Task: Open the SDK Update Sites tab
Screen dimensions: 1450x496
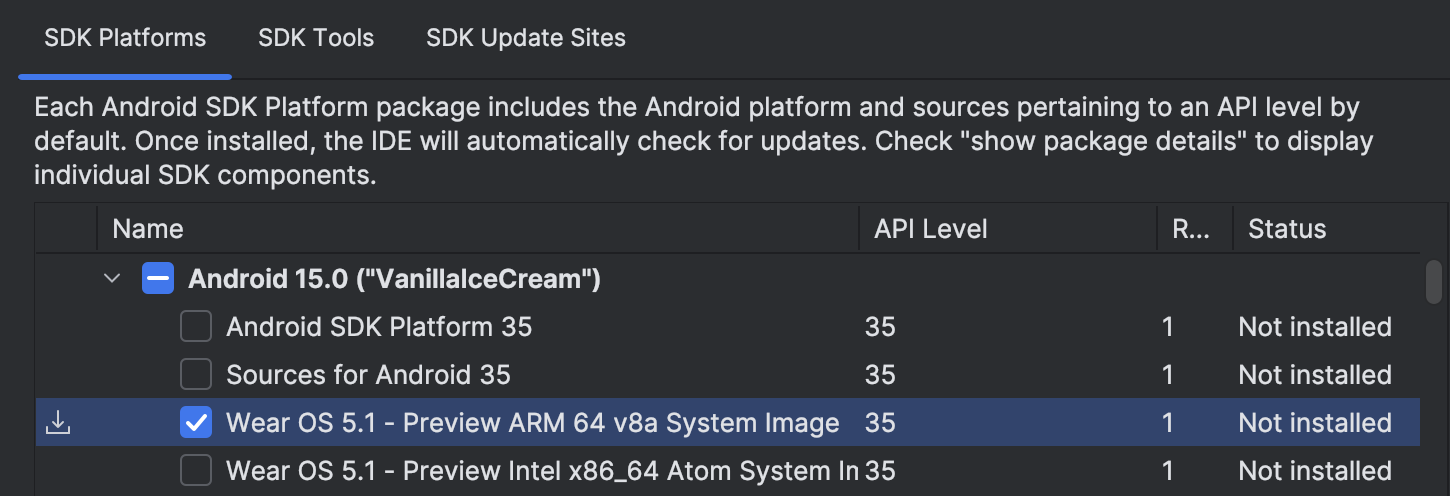Action: [x=526, y=38]
